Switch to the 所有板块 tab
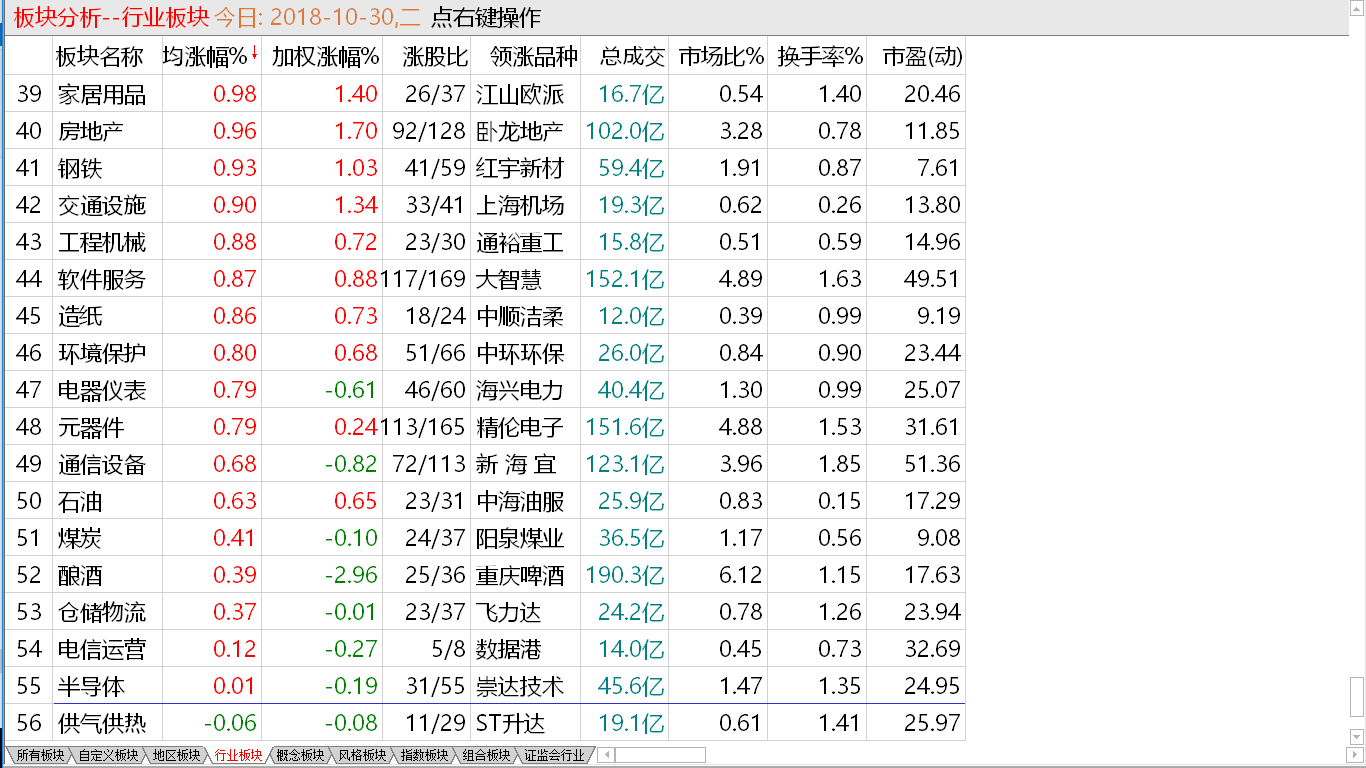The image size is (1366, 768). [x=40, y=755]
